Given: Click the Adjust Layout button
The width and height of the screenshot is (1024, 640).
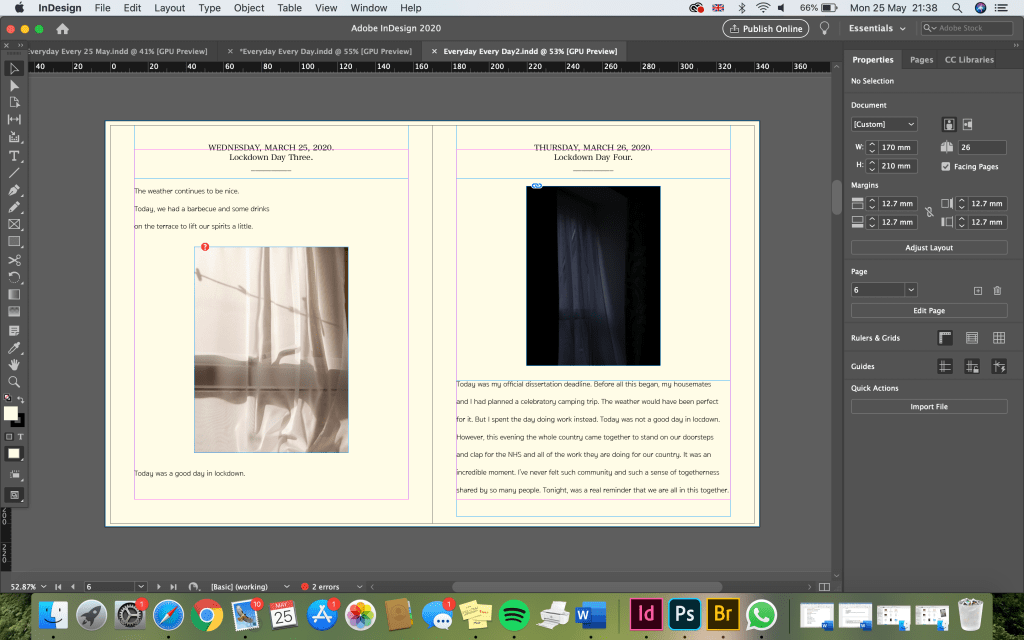Looking at the screenshot, I should 929,247.
